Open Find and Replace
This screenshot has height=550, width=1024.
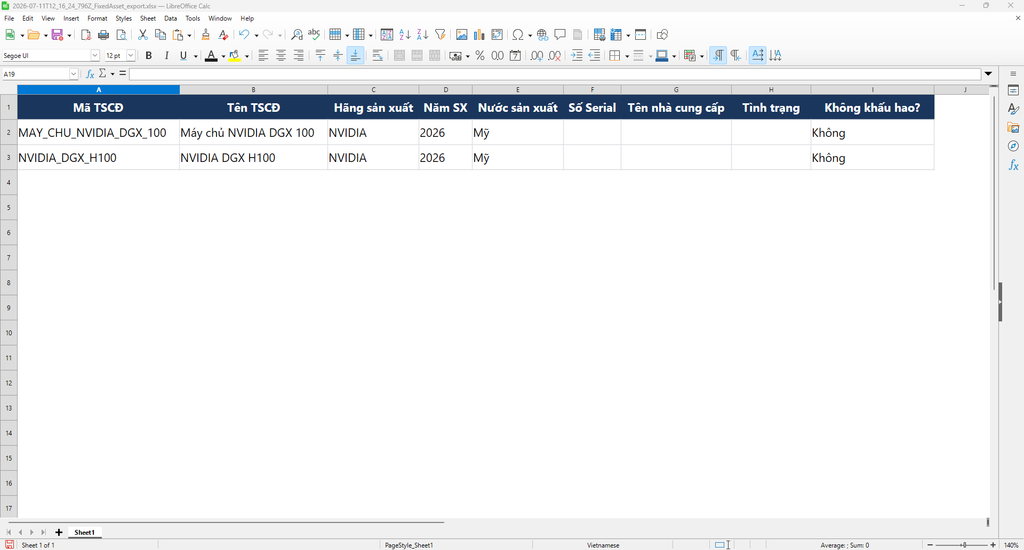click(x=296, y=35)
